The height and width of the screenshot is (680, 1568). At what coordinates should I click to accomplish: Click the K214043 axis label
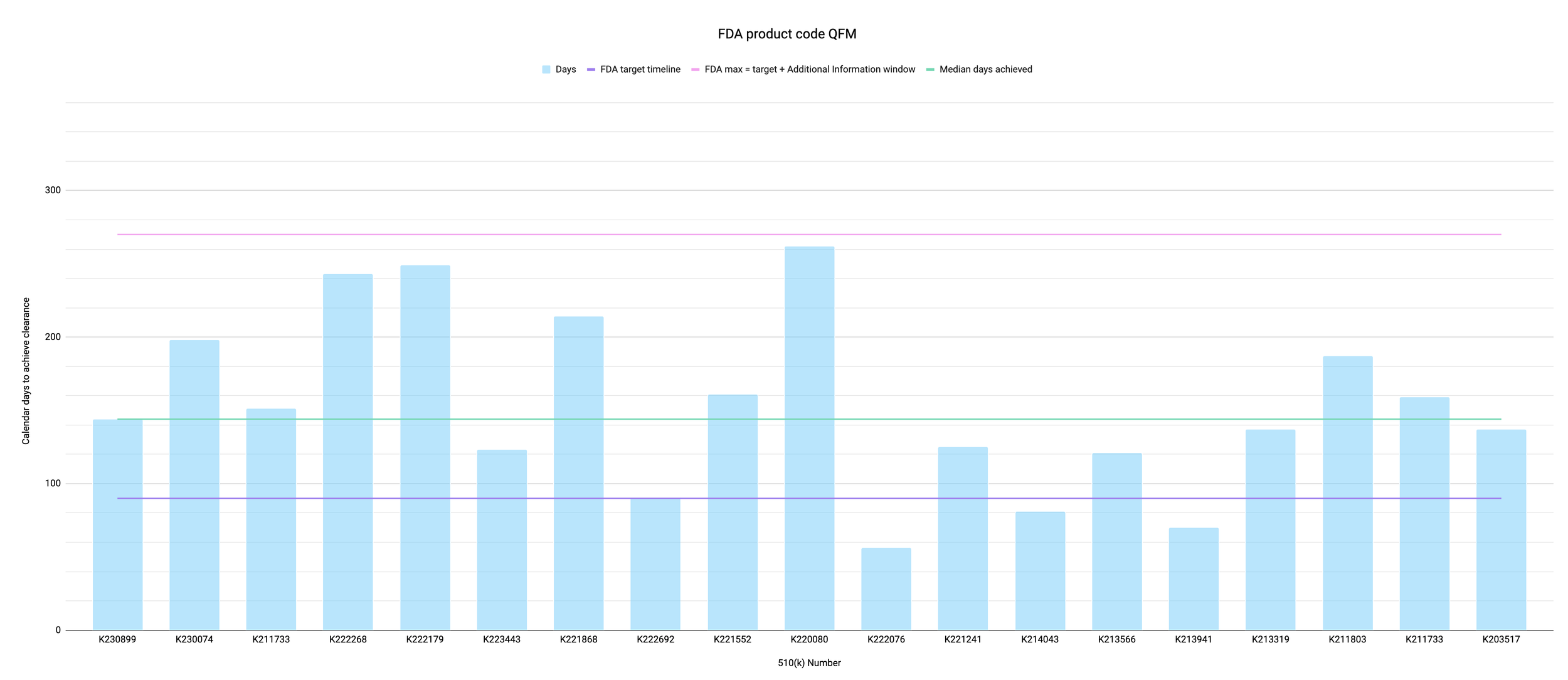[x=1040, y=640]
